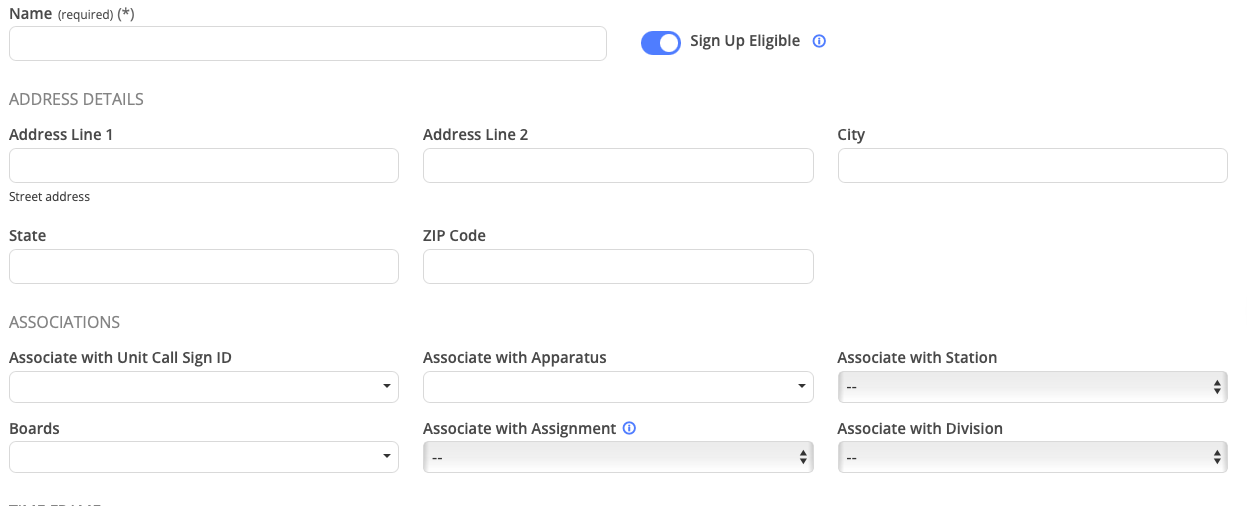Click the Station select stepper arrows
The image size is (1247, 506).
(1217, 387)
